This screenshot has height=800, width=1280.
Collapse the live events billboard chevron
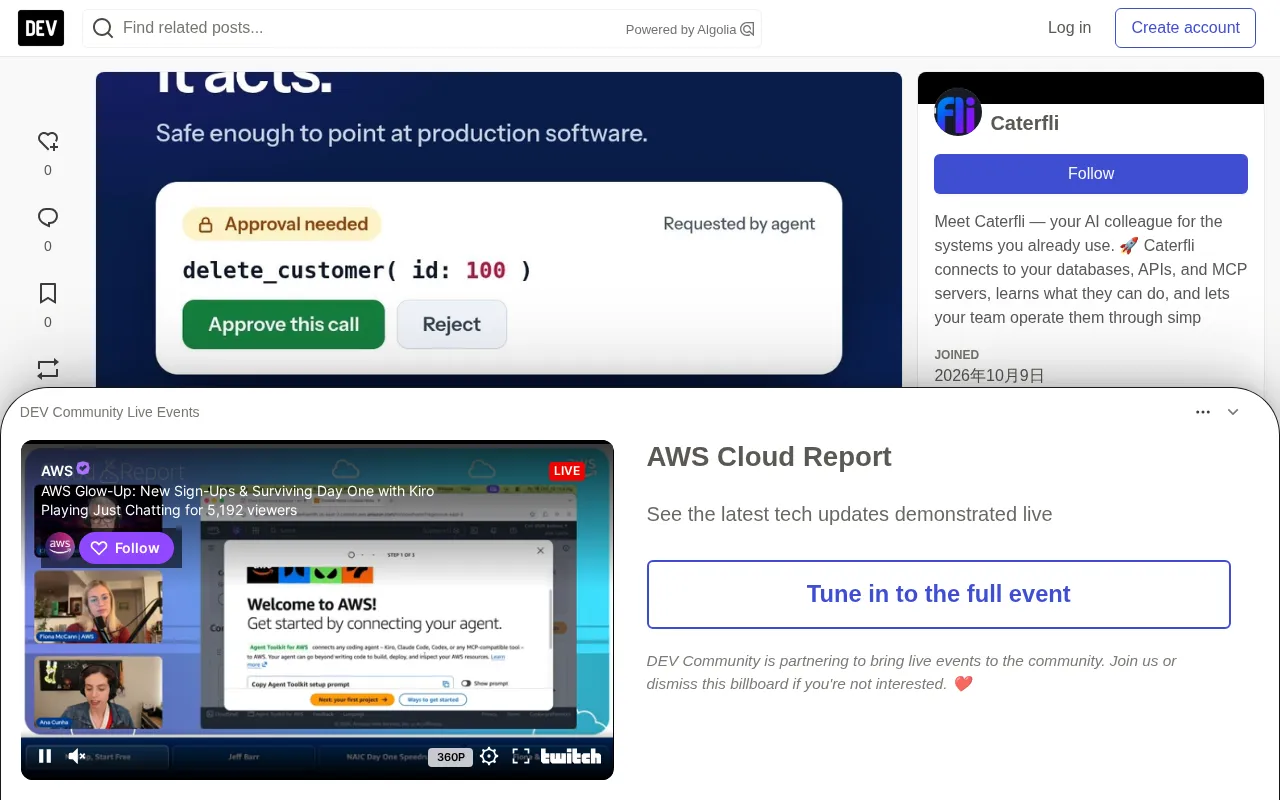coord(1233,412)
